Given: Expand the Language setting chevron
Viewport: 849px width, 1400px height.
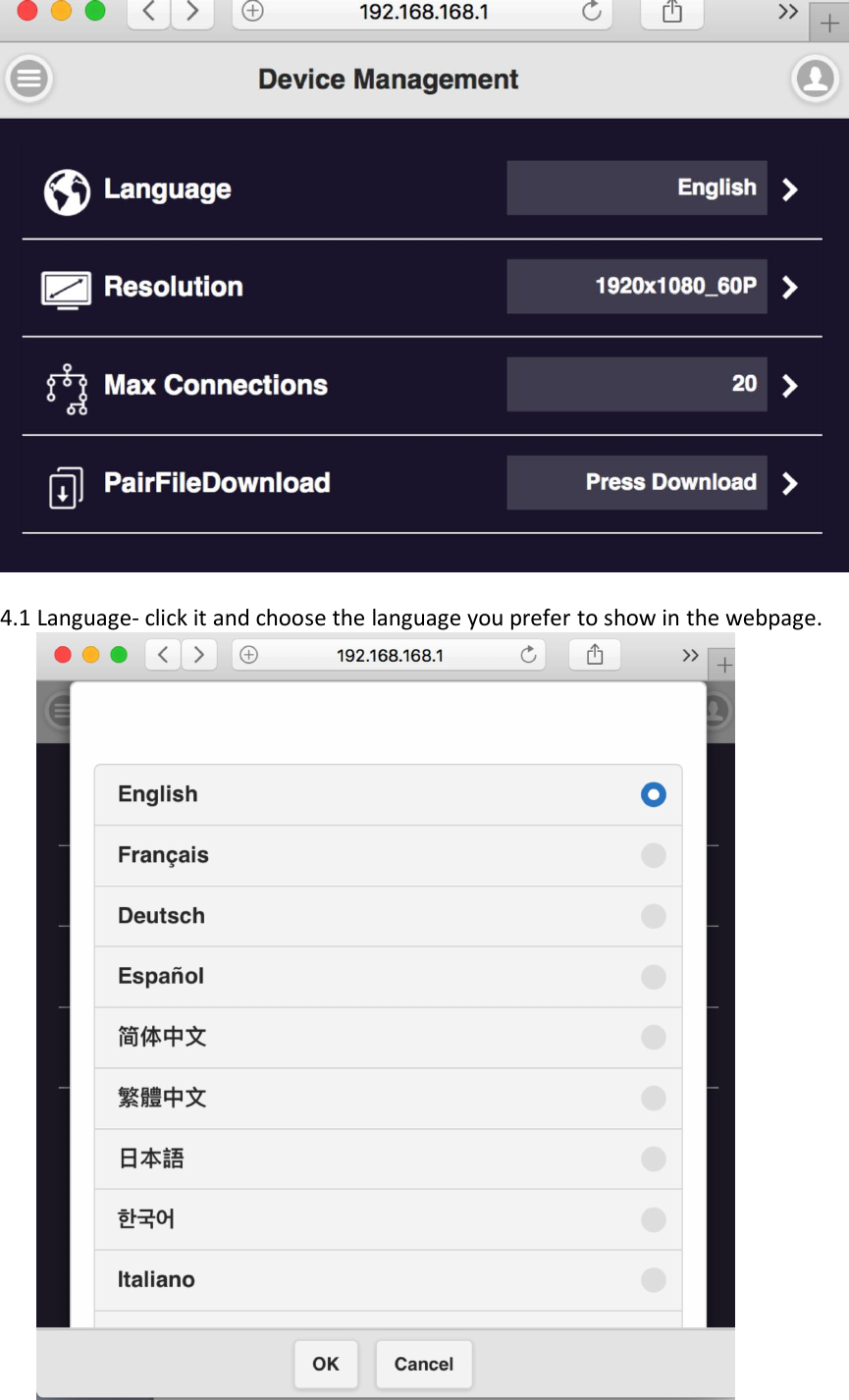Looking at the screenshot, I should [x=791, y=188].
